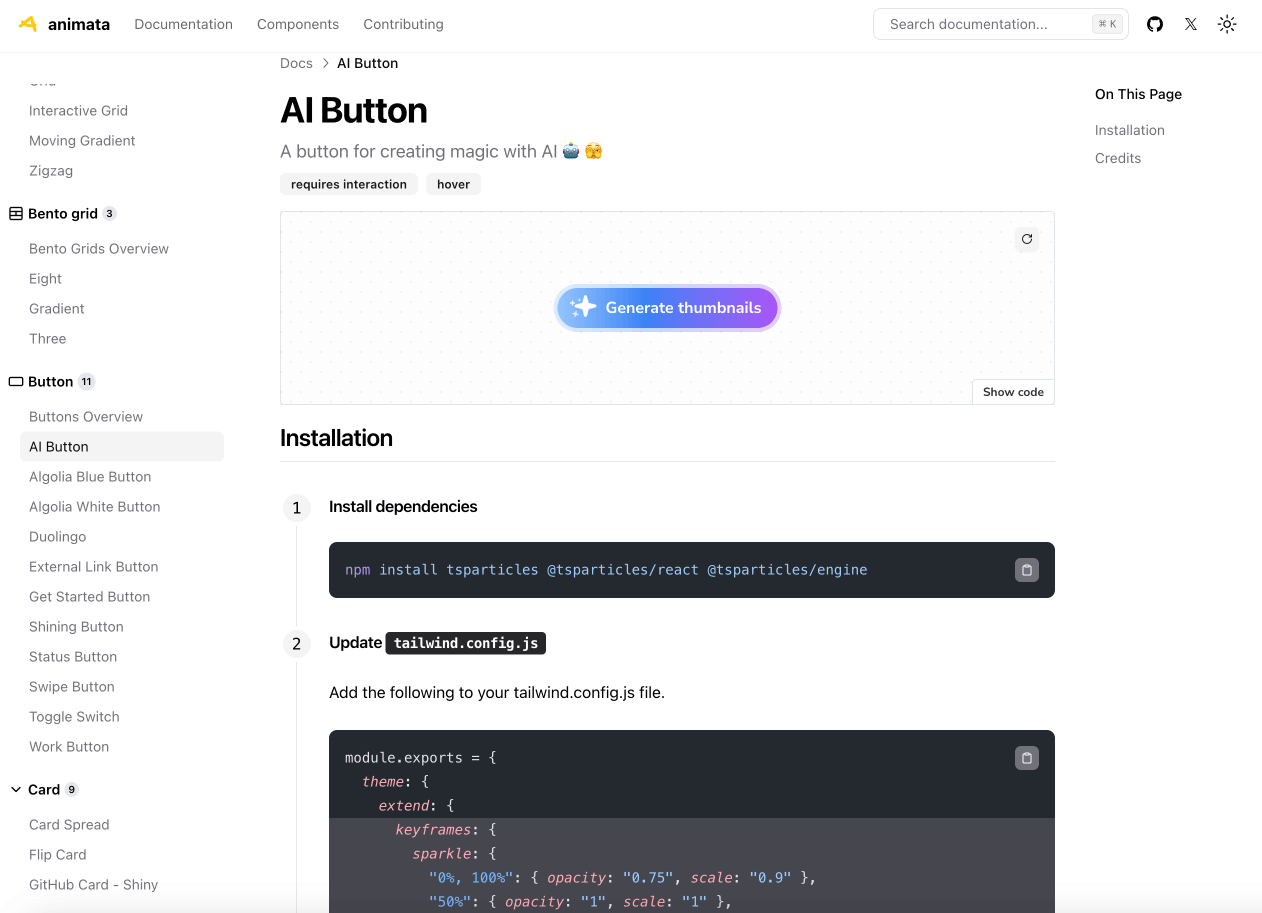1262x913 pixels.
Task: Open the Components nav menu
Action: coord(298,24)
